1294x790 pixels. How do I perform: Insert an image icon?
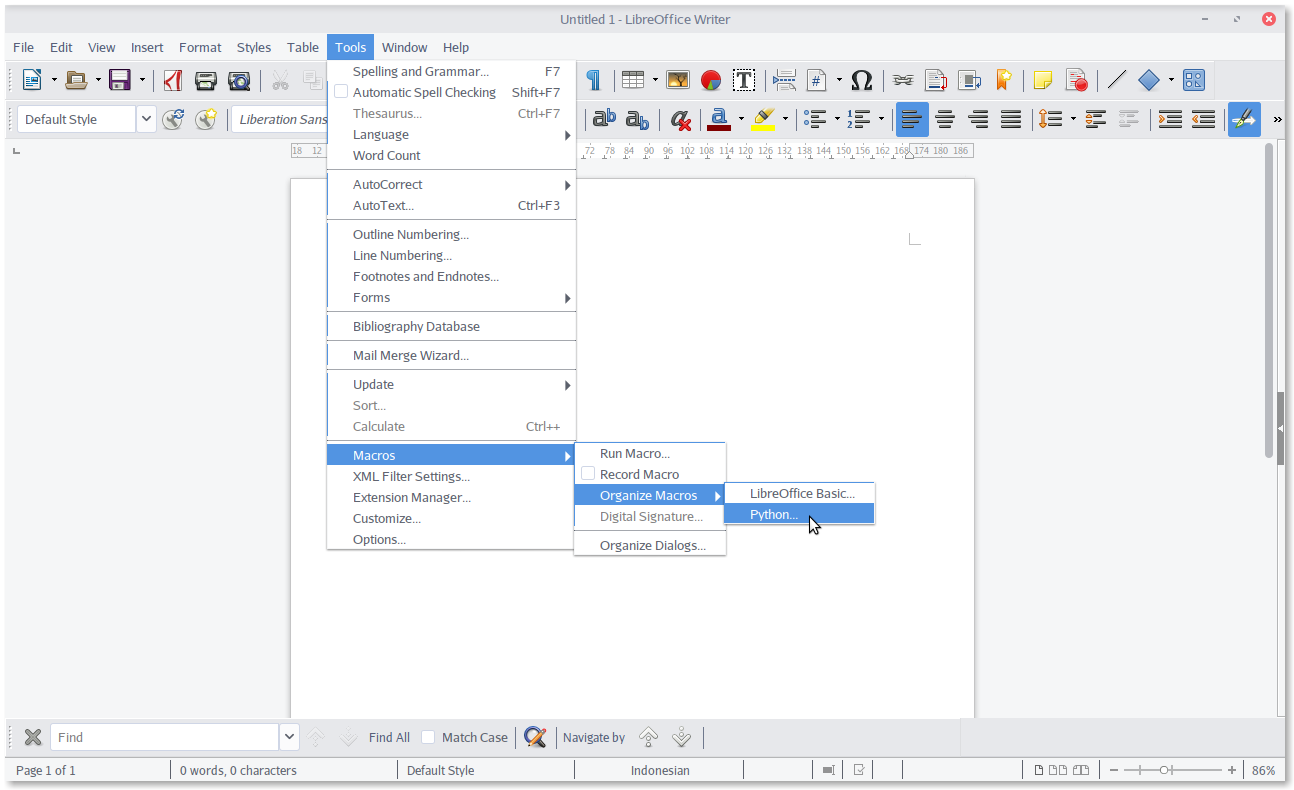(x=678, y=80)
